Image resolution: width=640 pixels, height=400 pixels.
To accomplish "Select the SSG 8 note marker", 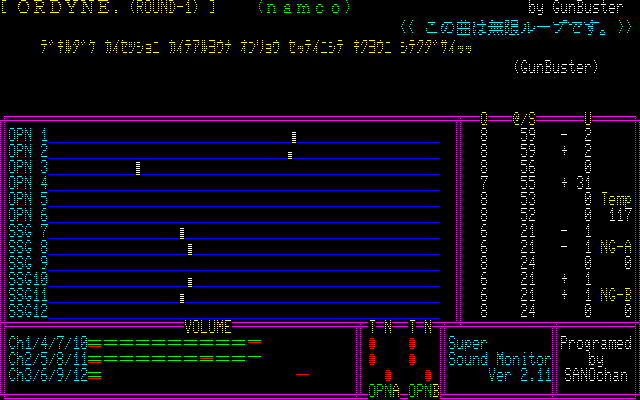I will tap(190, 249).
